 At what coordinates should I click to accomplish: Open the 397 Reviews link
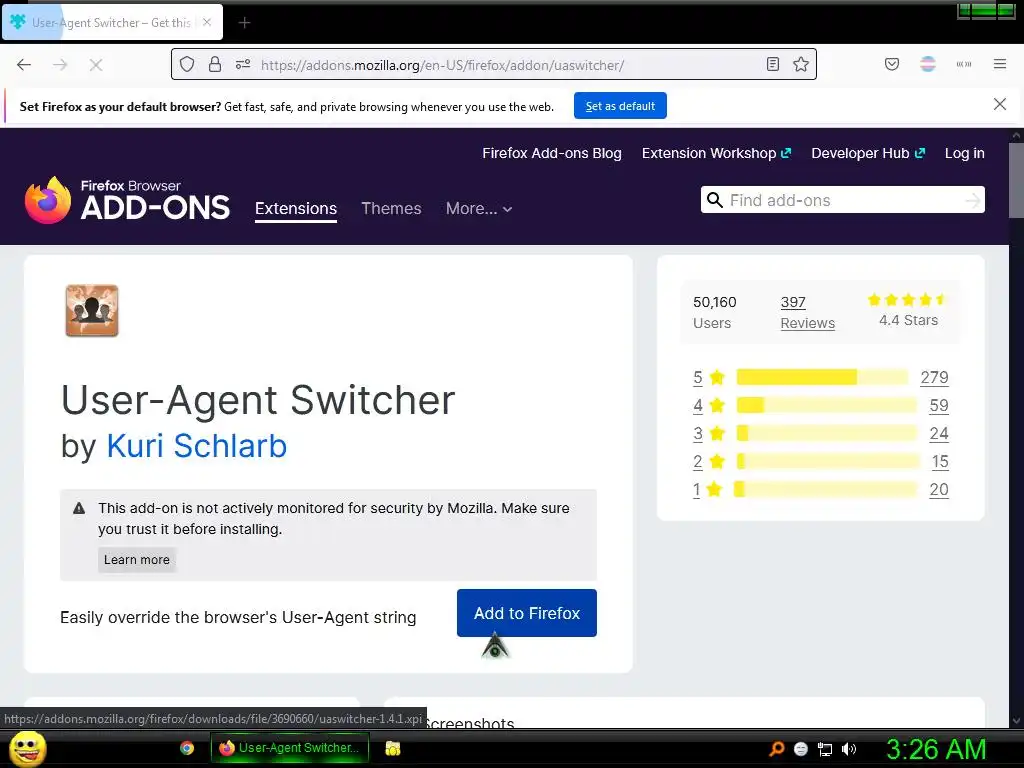(x=807, y=312)
